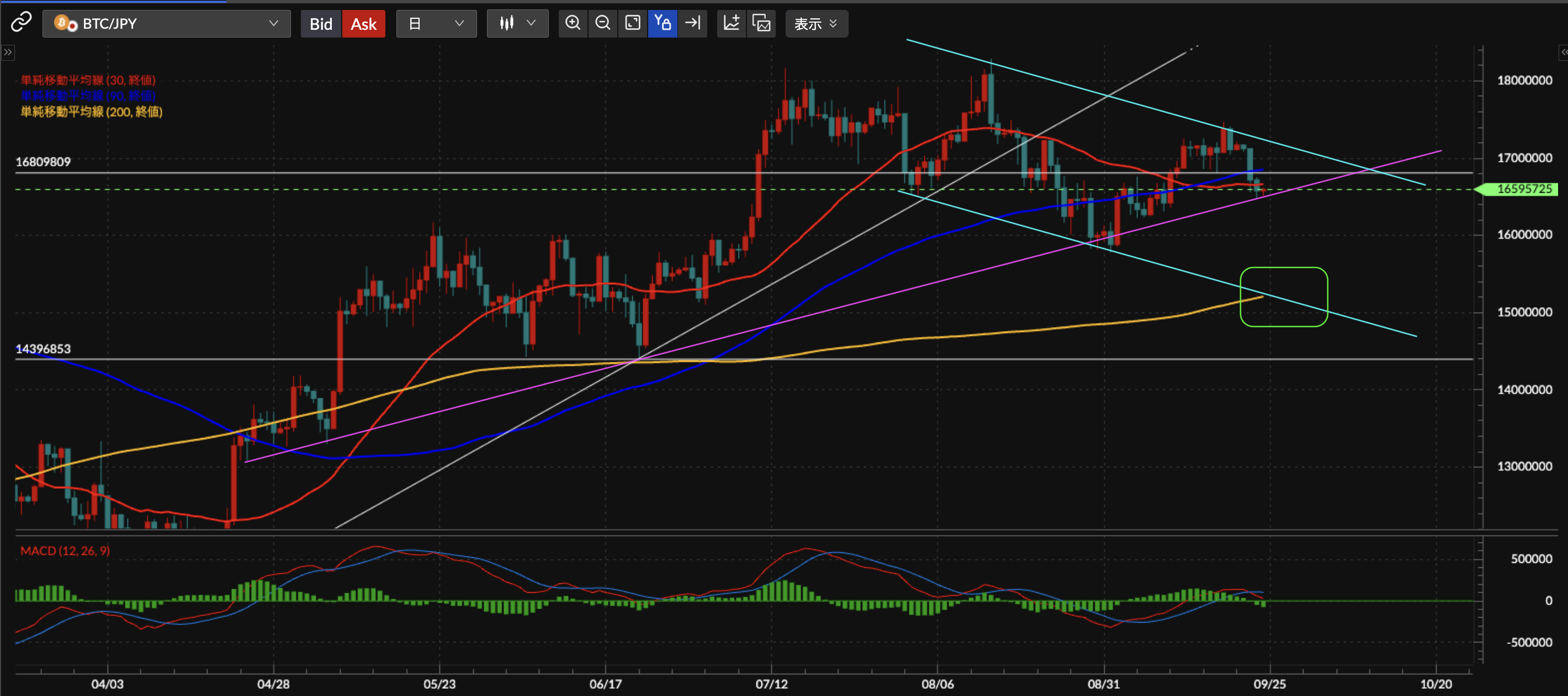Click the MACD (12, 26, 9) label
The image size is (1568, 696).
click(x=65, y=551)
